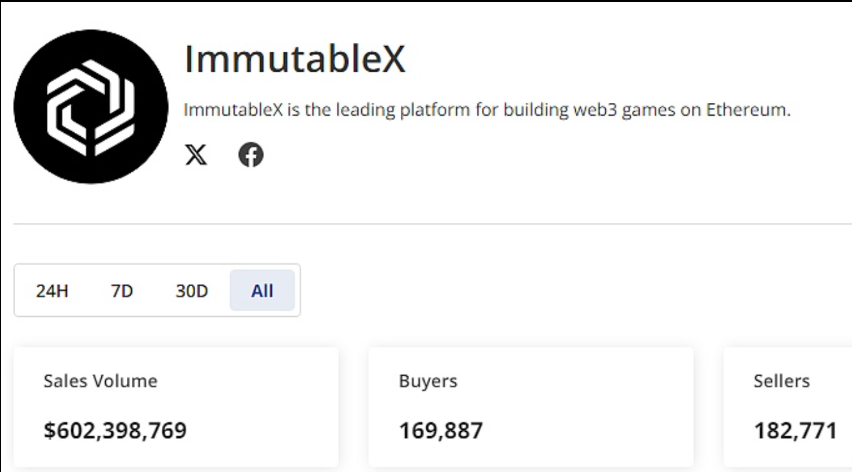The width and height of the screenshot is (852, 472).
Task: Show stats for the 30D period
Action: 192,291
